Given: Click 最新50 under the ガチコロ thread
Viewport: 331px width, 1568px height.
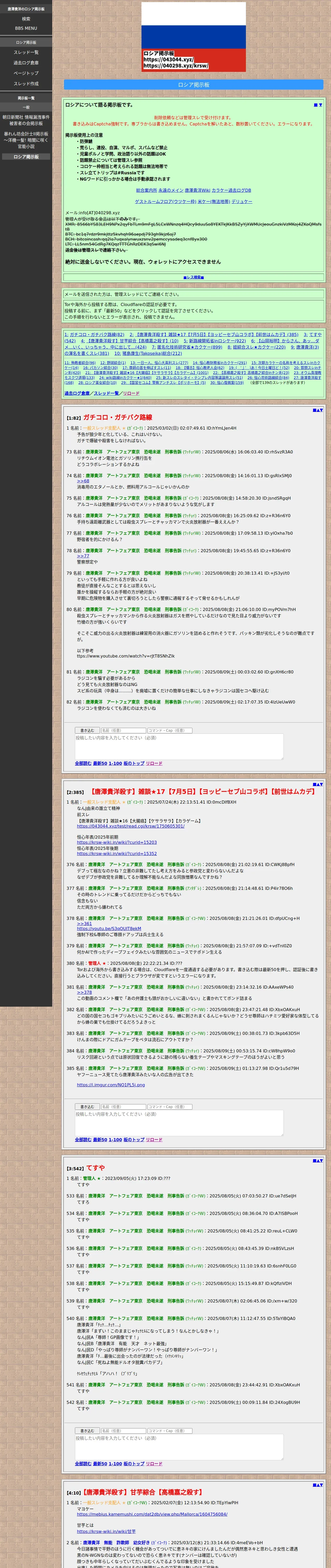Looking at the screenshot, I should pos(100,763).
